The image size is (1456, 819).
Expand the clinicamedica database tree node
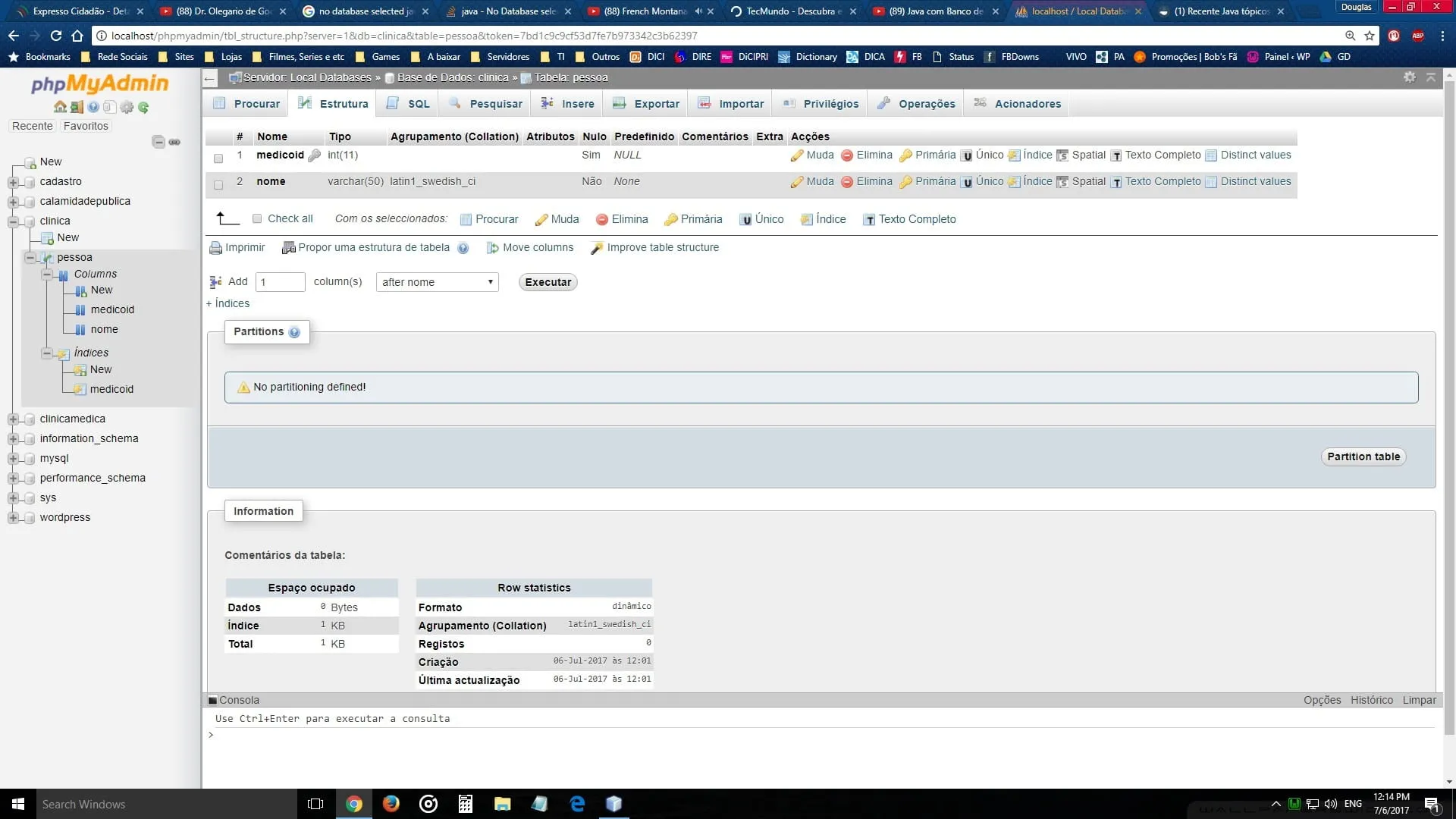click(13, 419)
